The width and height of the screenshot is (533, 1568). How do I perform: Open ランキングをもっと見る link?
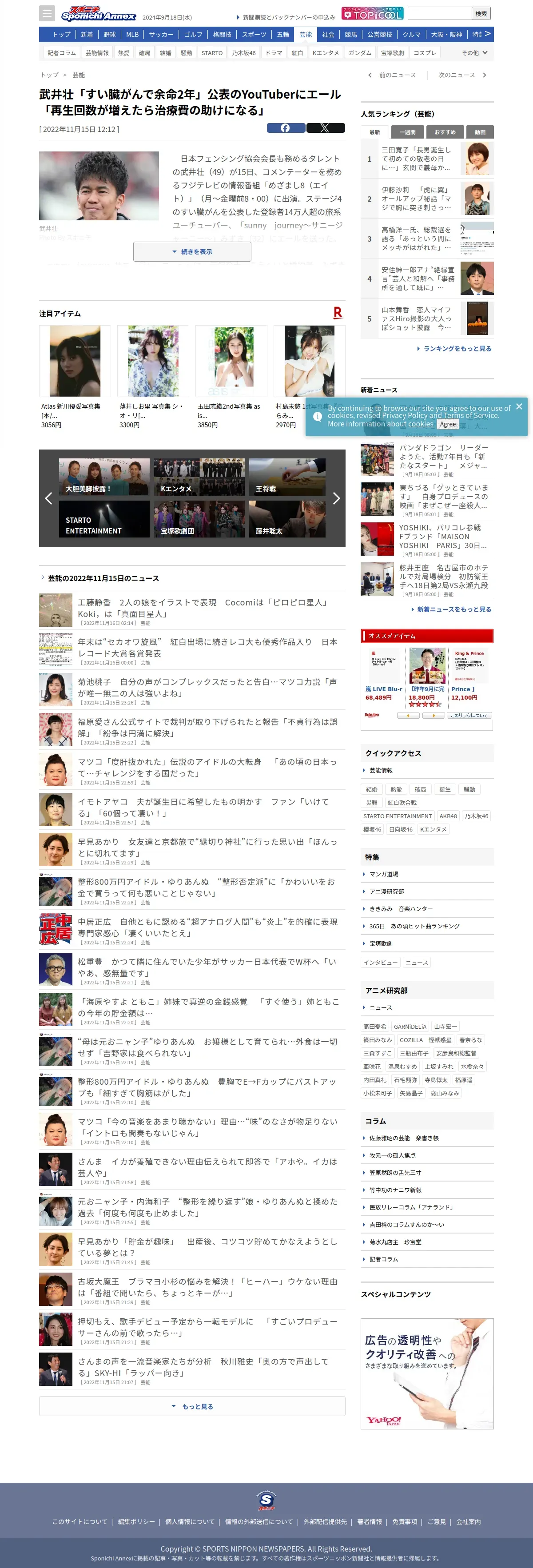454,349
